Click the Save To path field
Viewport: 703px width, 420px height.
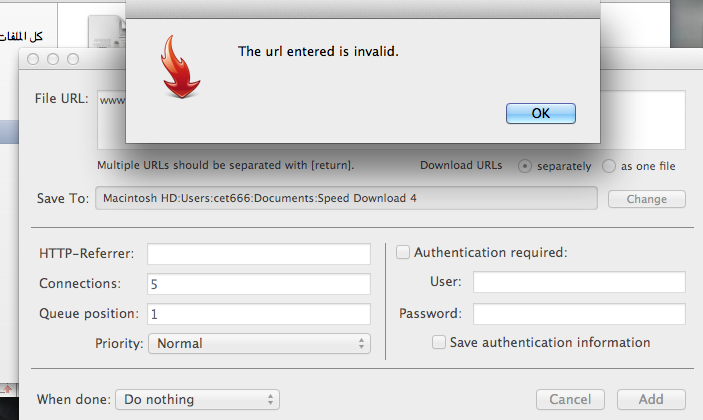tap(346, 198)
